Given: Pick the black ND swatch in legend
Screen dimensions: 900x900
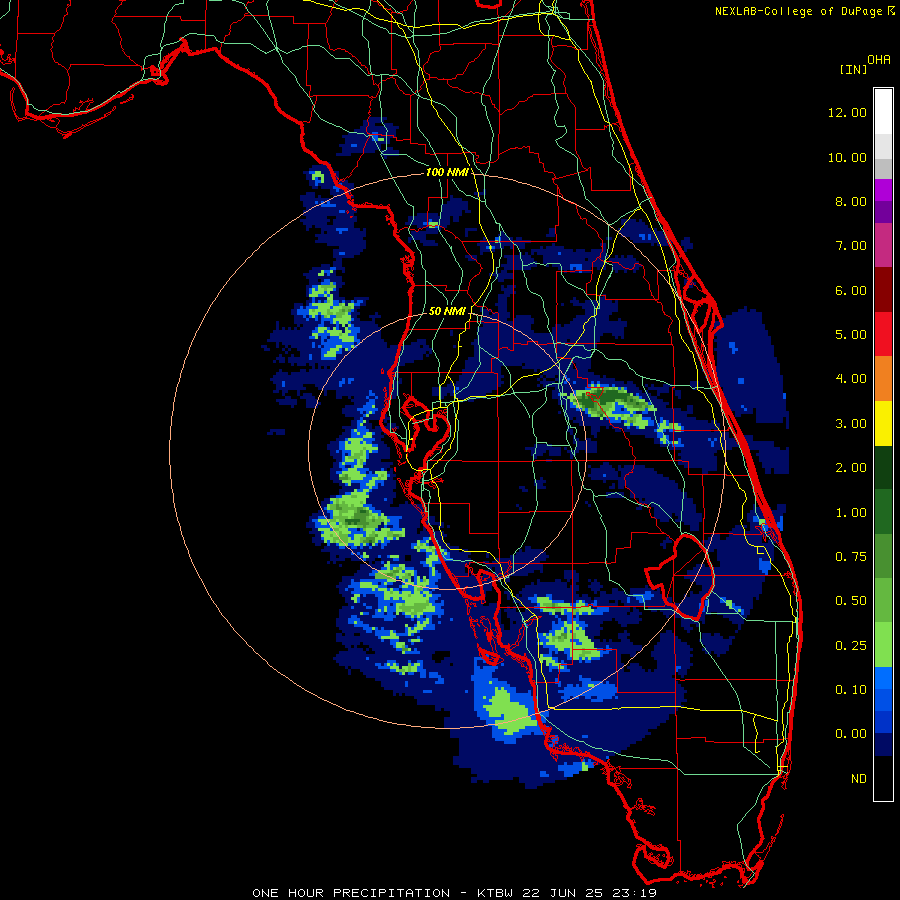Looking at the screenshot, I should 883,778.
